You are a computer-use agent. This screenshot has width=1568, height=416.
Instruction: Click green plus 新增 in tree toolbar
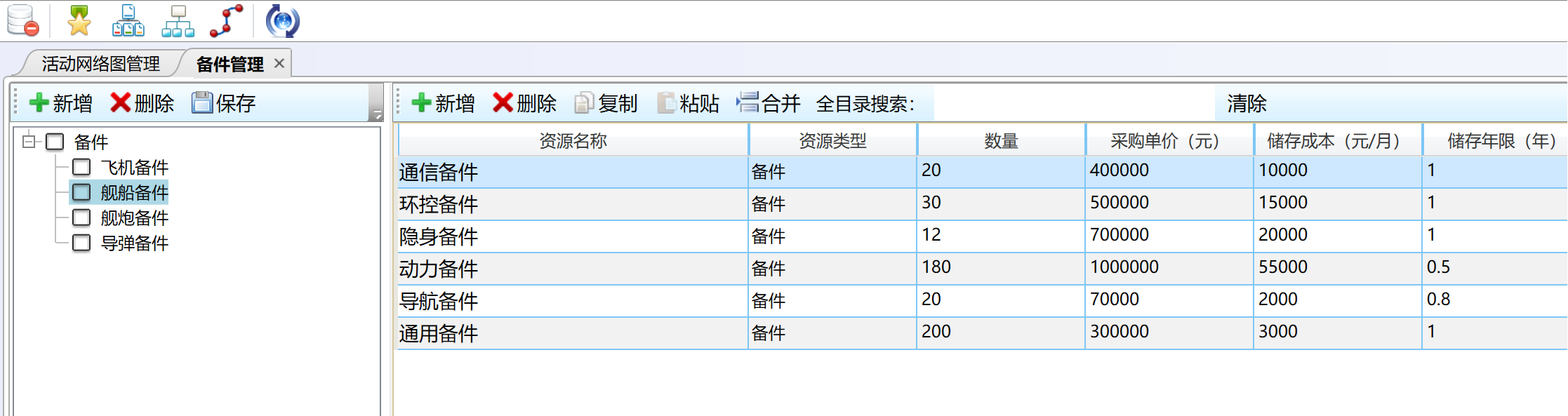(x=60, y=103)
